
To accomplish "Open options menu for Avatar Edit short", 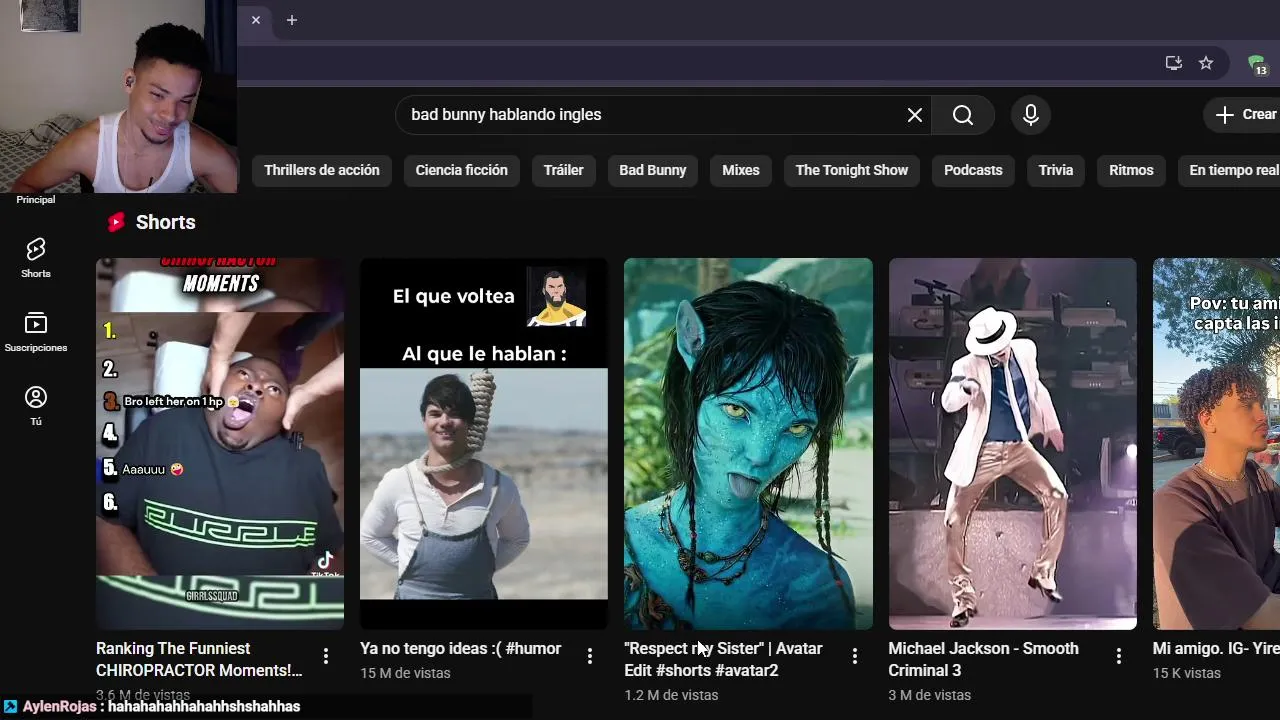I will tap(854, 656).
